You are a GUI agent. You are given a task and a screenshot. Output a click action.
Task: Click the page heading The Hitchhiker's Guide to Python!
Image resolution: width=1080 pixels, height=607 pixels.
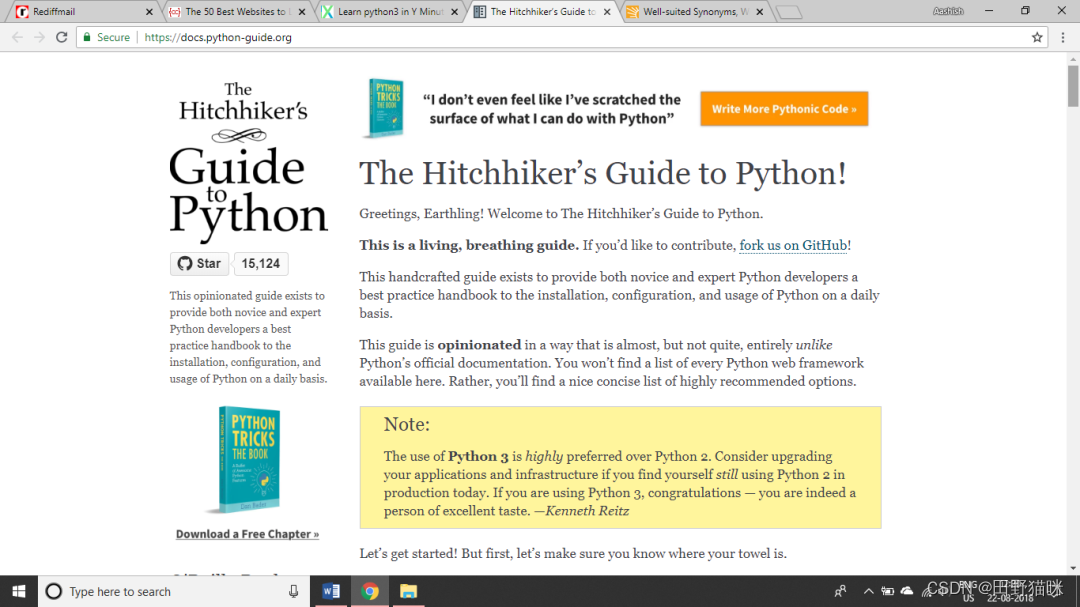tap(603, 173)
